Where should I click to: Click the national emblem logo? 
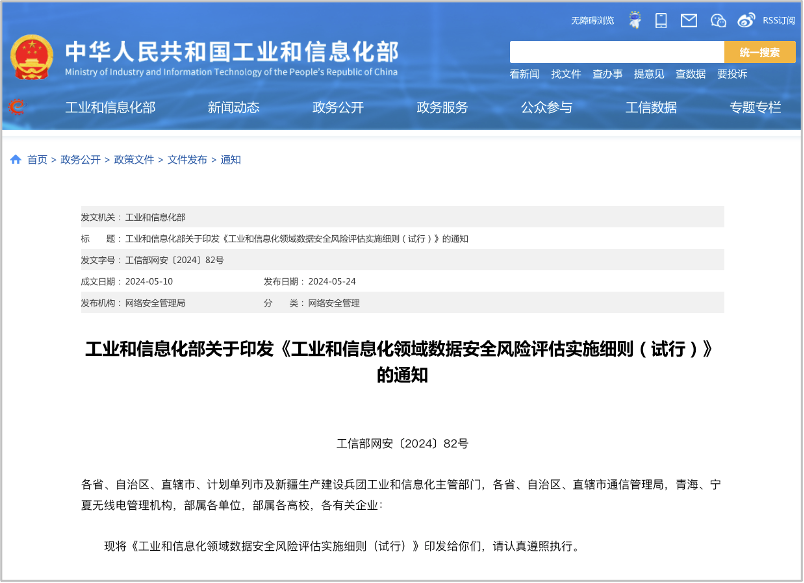[32, 58]
